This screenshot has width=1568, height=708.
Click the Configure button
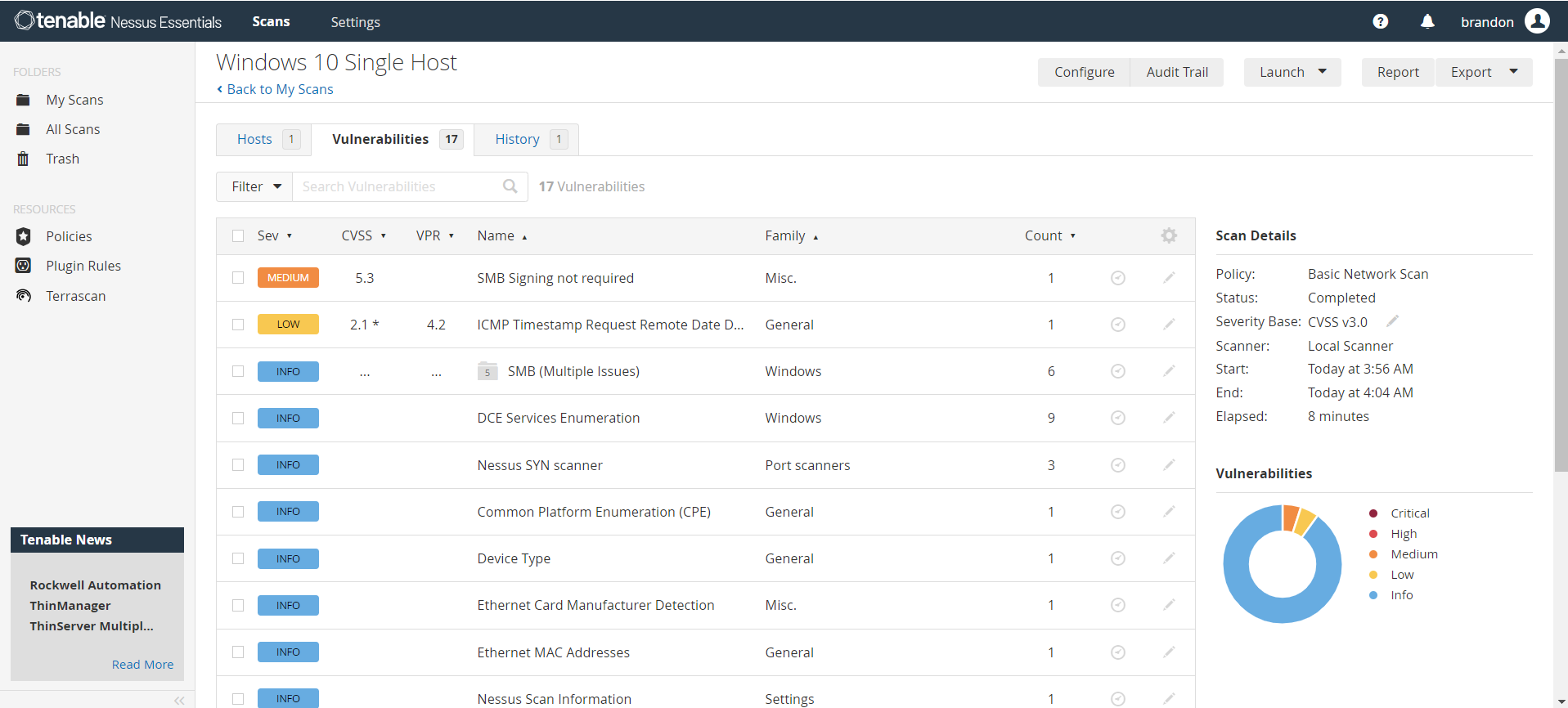pyautogui.click(x=1084, y=72)
